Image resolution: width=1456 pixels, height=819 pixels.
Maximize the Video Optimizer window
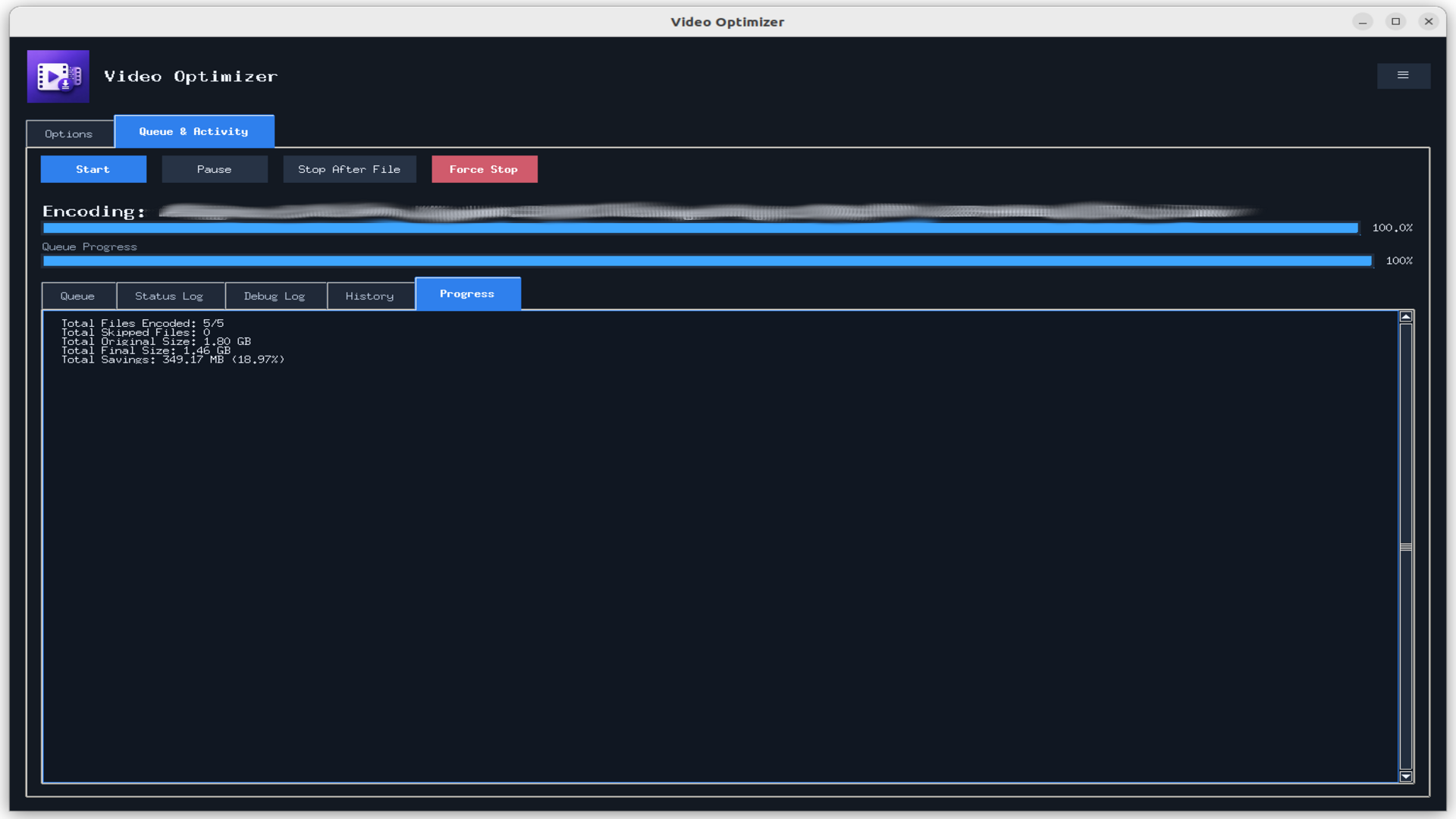(x=1395, y=22)
